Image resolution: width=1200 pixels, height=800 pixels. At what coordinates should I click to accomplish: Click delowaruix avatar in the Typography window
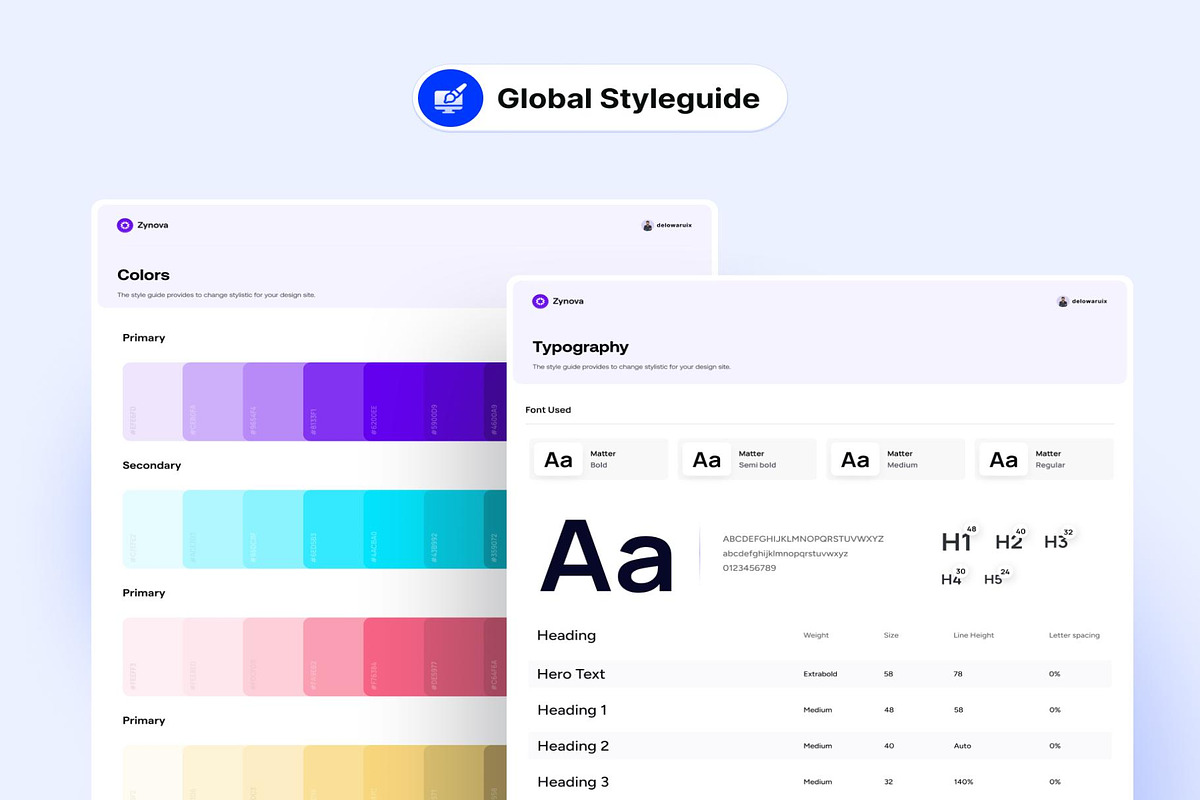pyautogui.click(x=1063, y=301)
